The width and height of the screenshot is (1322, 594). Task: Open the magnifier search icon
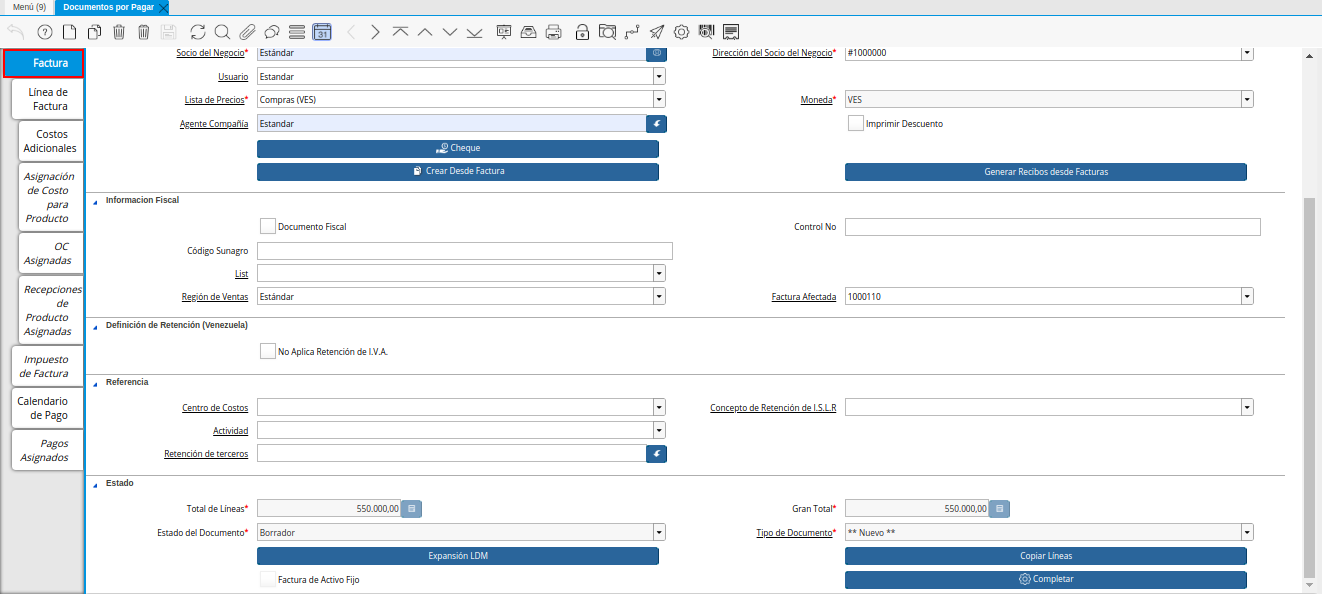tap(222, 32)
